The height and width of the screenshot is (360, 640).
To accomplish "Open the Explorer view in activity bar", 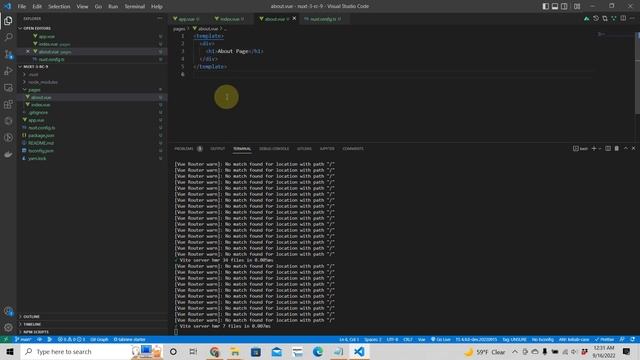I will pyautogui.click(x=8, y=20).
